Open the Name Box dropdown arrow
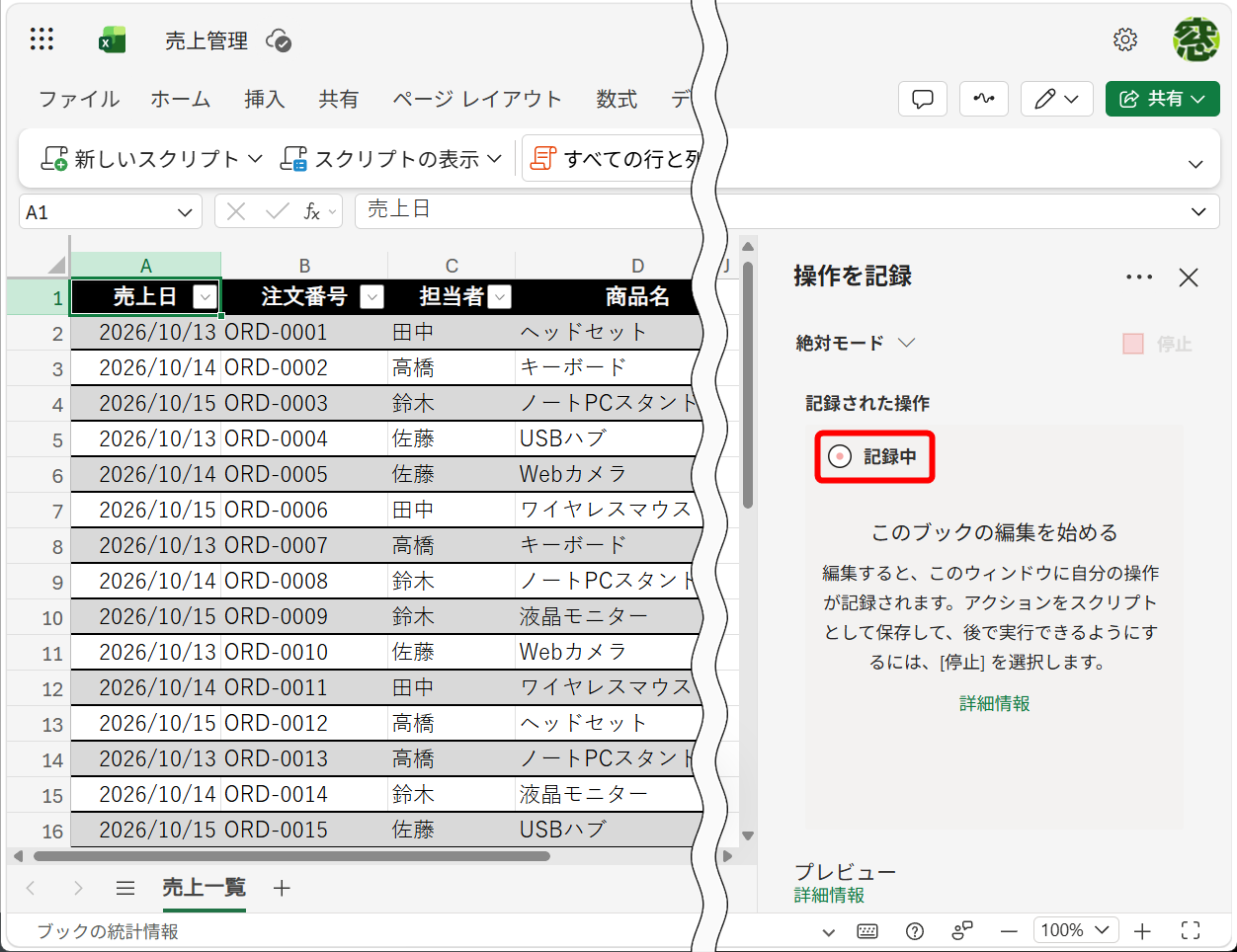 click(185, 212)
